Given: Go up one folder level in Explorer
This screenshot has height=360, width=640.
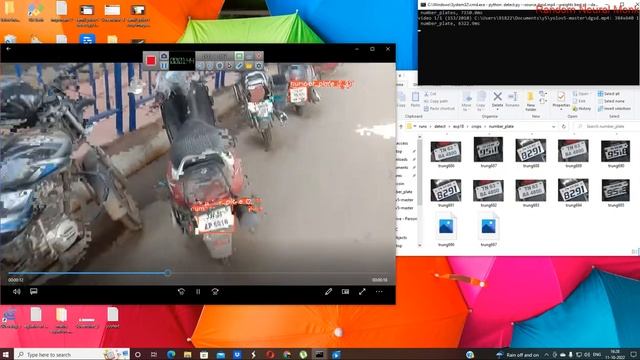Looking at the screenshot, I should pos(401,127).
